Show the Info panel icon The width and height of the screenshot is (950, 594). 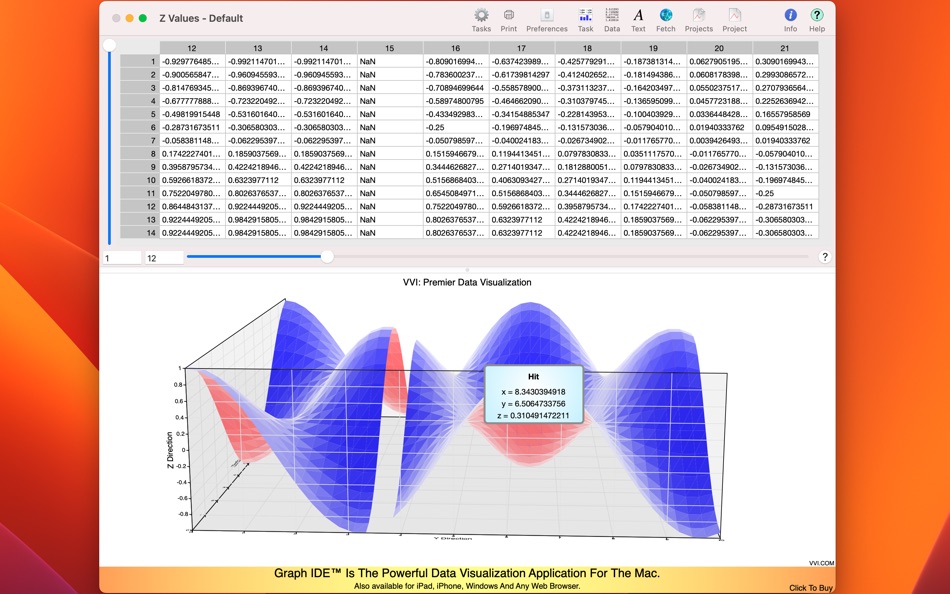[x=790, y=16]
